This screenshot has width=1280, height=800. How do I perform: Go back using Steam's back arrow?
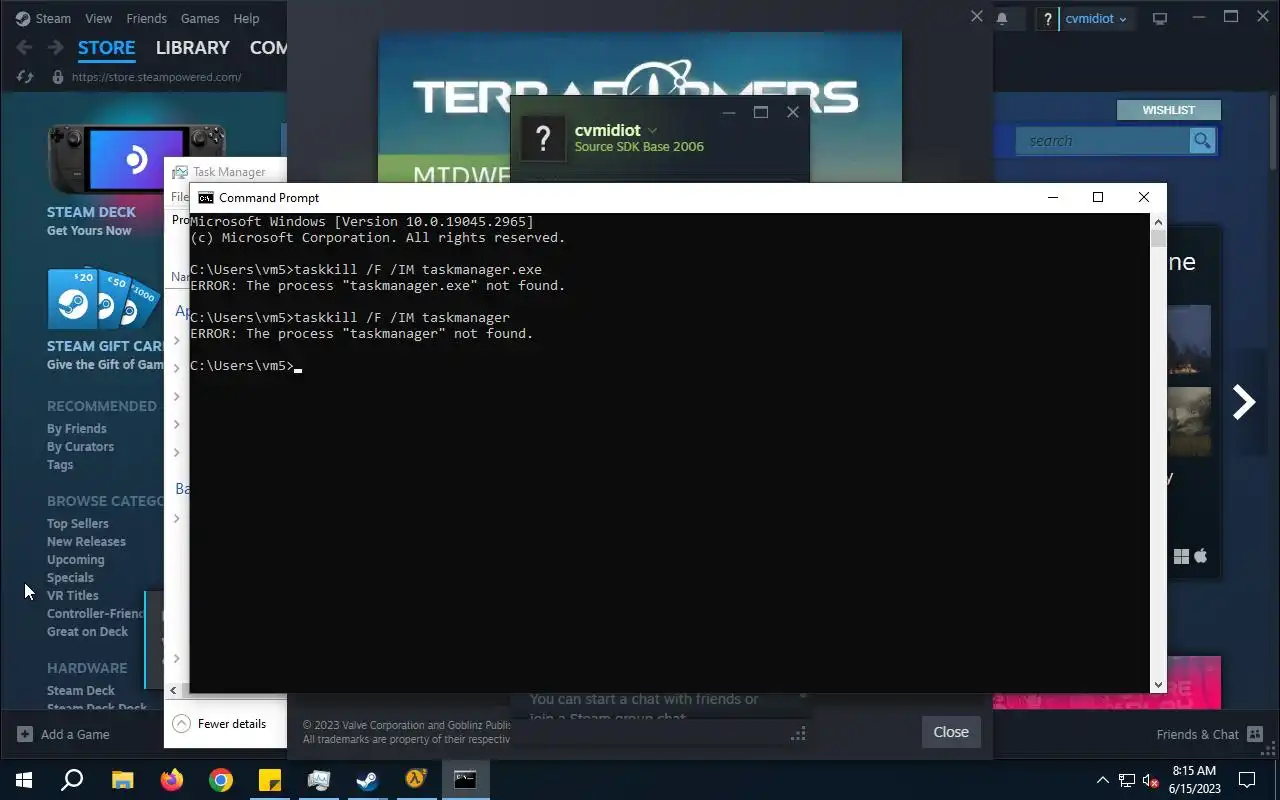coord(25,47)
